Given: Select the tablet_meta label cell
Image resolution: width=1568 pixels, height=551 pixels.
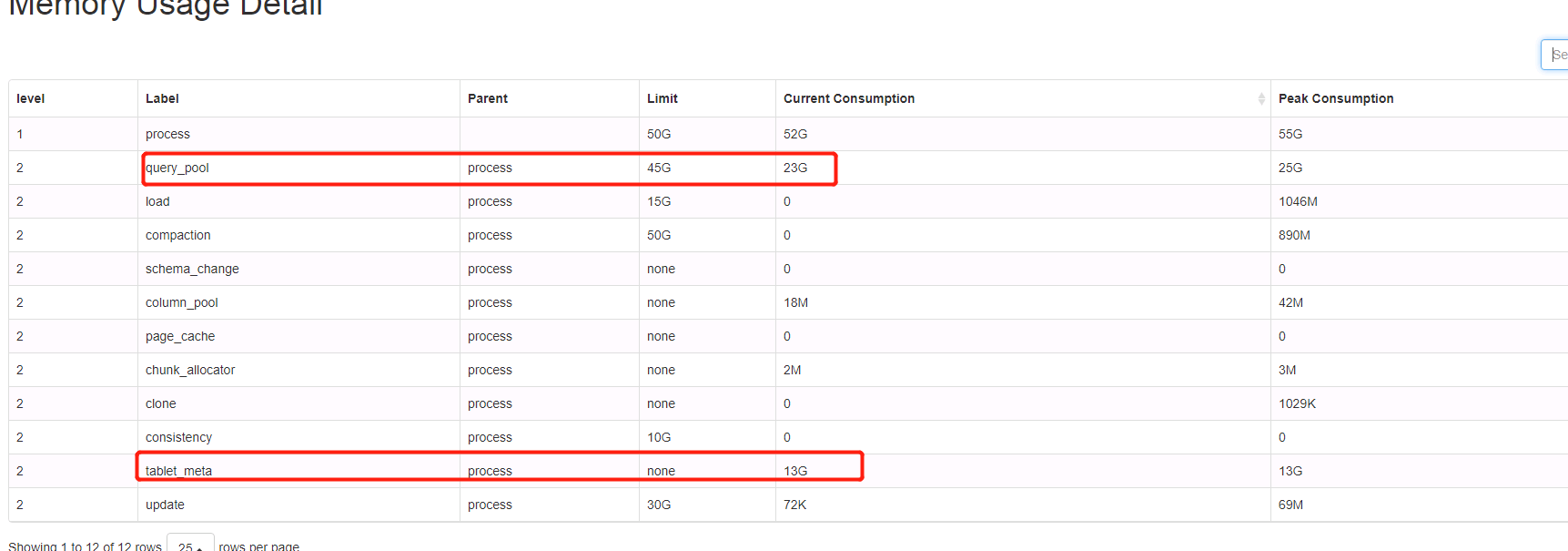Looking at the screenshot, I should tap(178, 471).
